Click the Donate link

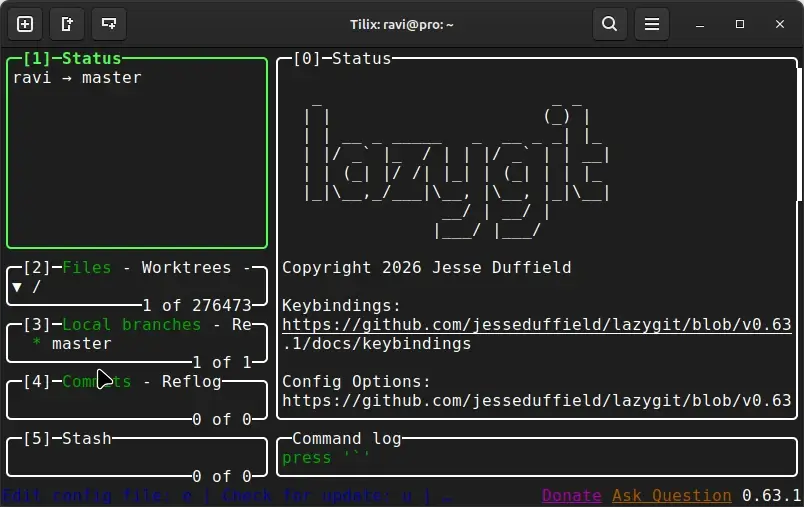point(571,495)
